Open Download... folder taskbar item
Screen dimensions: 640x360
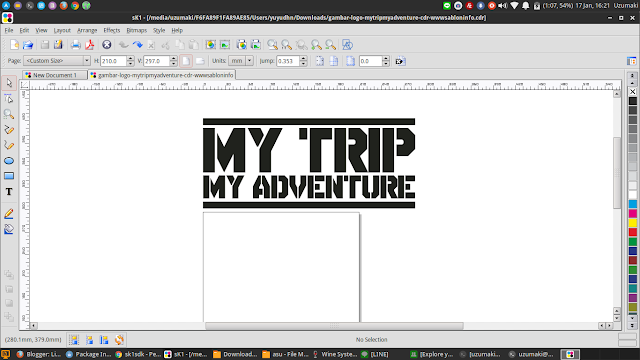pyautogui.click(x=236, y=354)
